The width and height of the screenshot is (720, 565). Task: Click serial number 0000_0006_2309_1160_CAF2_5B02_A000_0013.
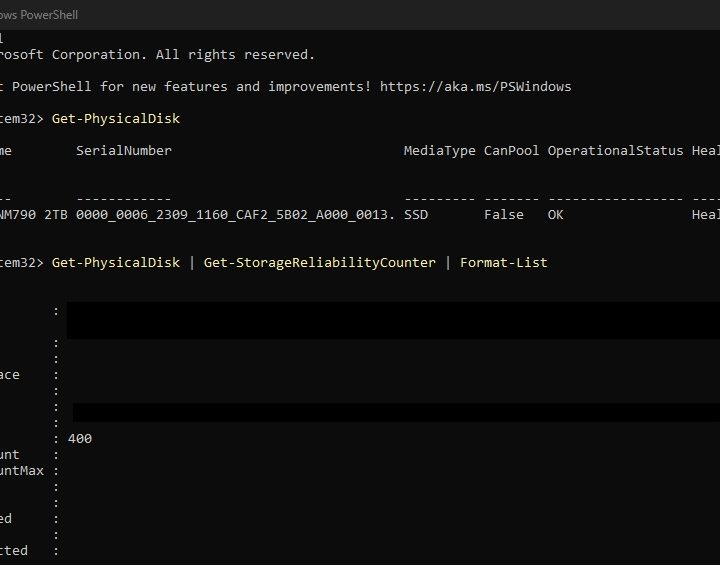(x=236, y=215)
